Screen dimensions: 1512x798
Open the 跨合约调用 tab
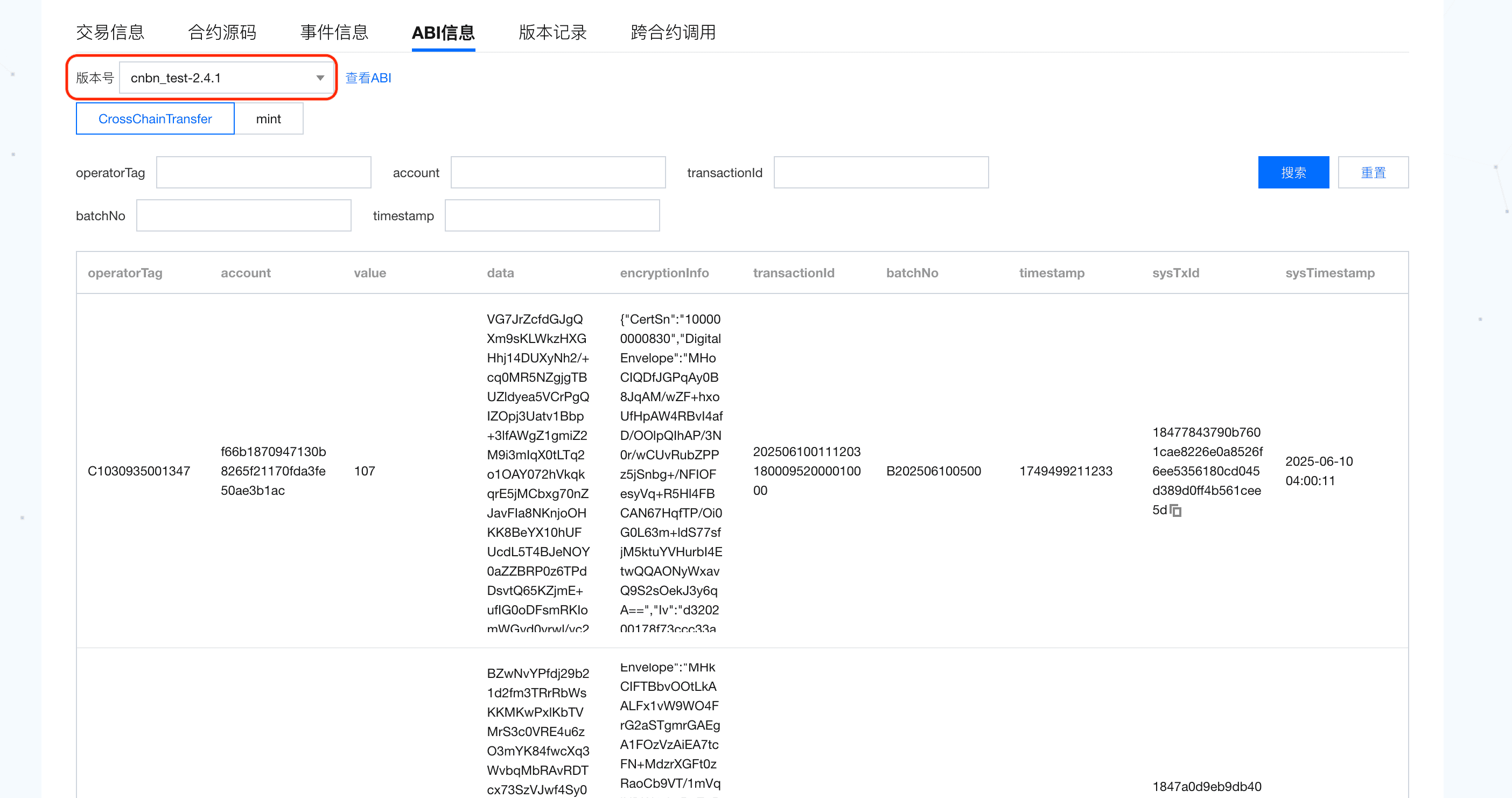[x=673, y=32]
